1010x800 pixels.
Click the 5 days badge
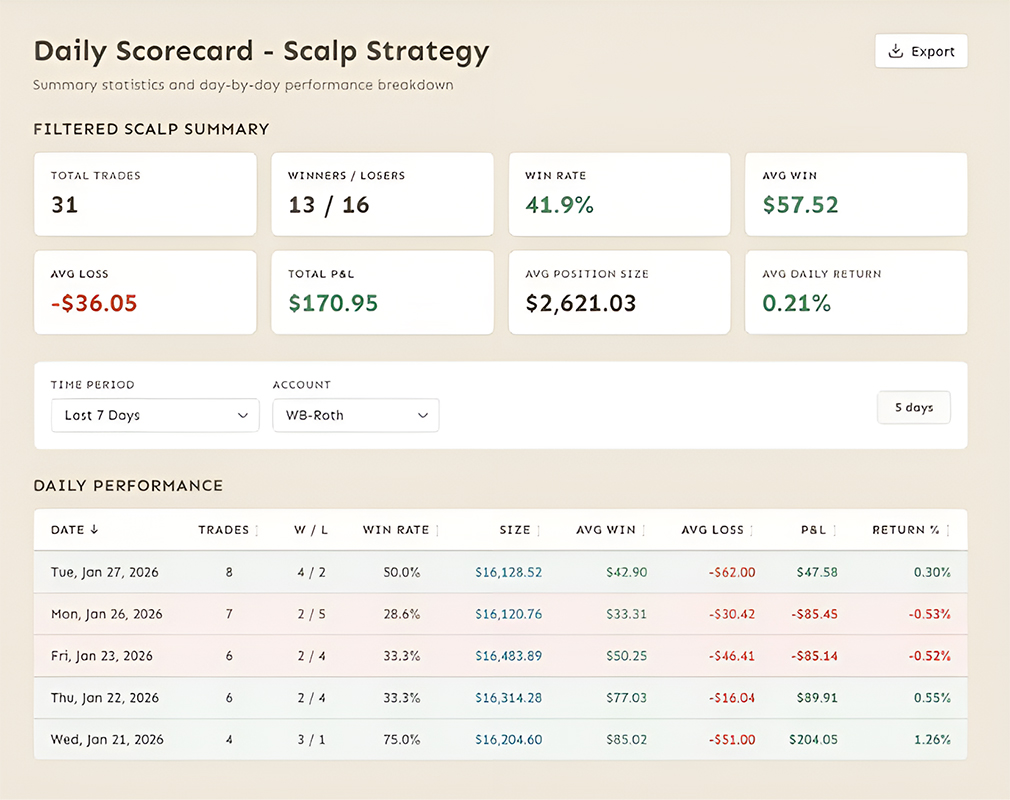913,407
